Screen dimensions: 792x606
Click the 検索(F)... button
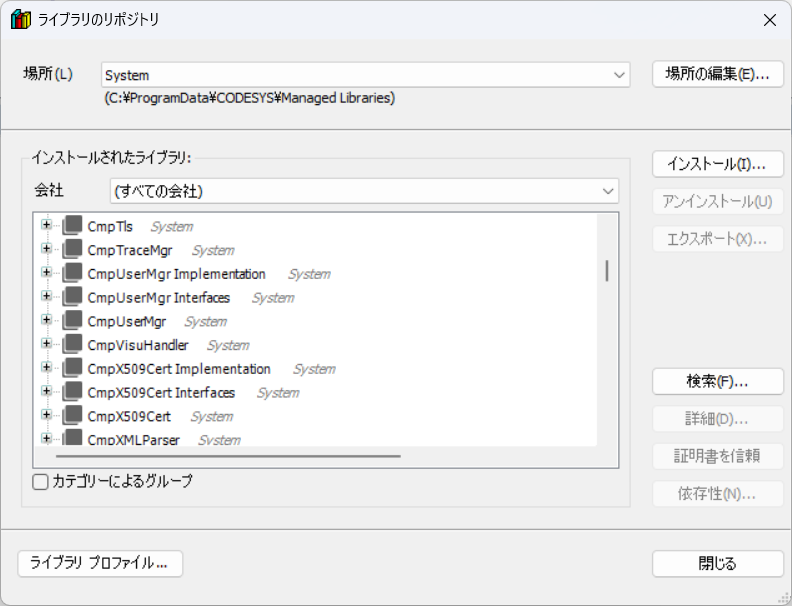point(718,381)
